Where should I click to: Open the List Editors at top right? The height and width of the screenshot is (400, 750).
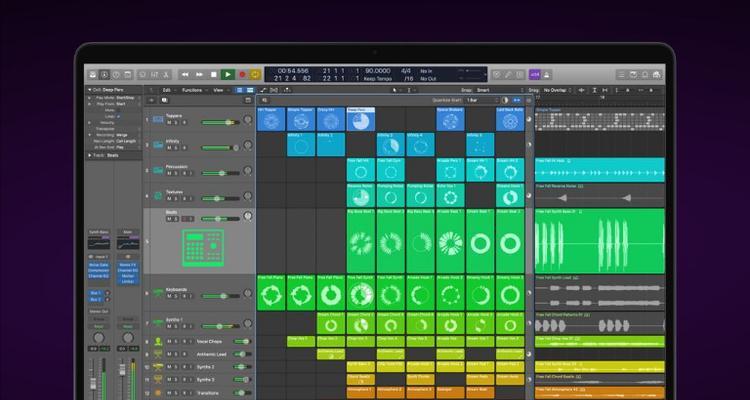tap(621, 75)
